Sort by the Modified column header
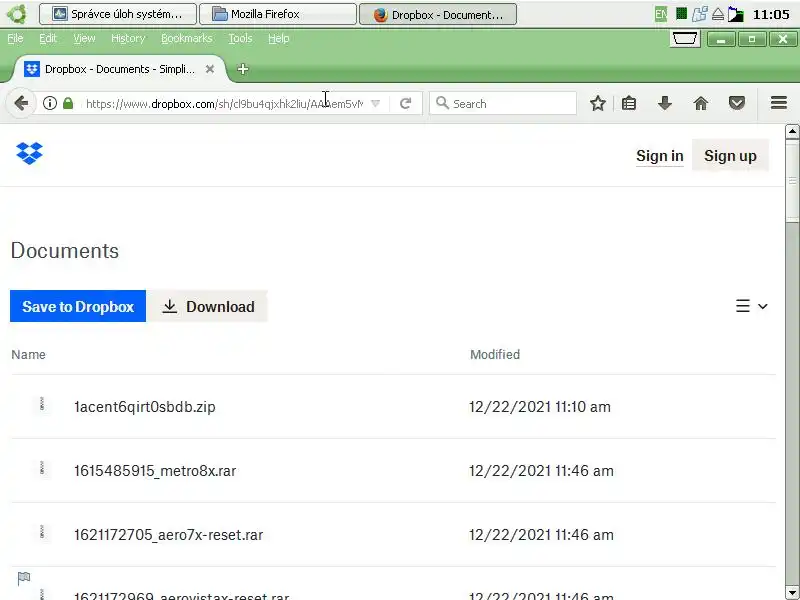Viewport: 800px width, 600px height. pos(495,355)
